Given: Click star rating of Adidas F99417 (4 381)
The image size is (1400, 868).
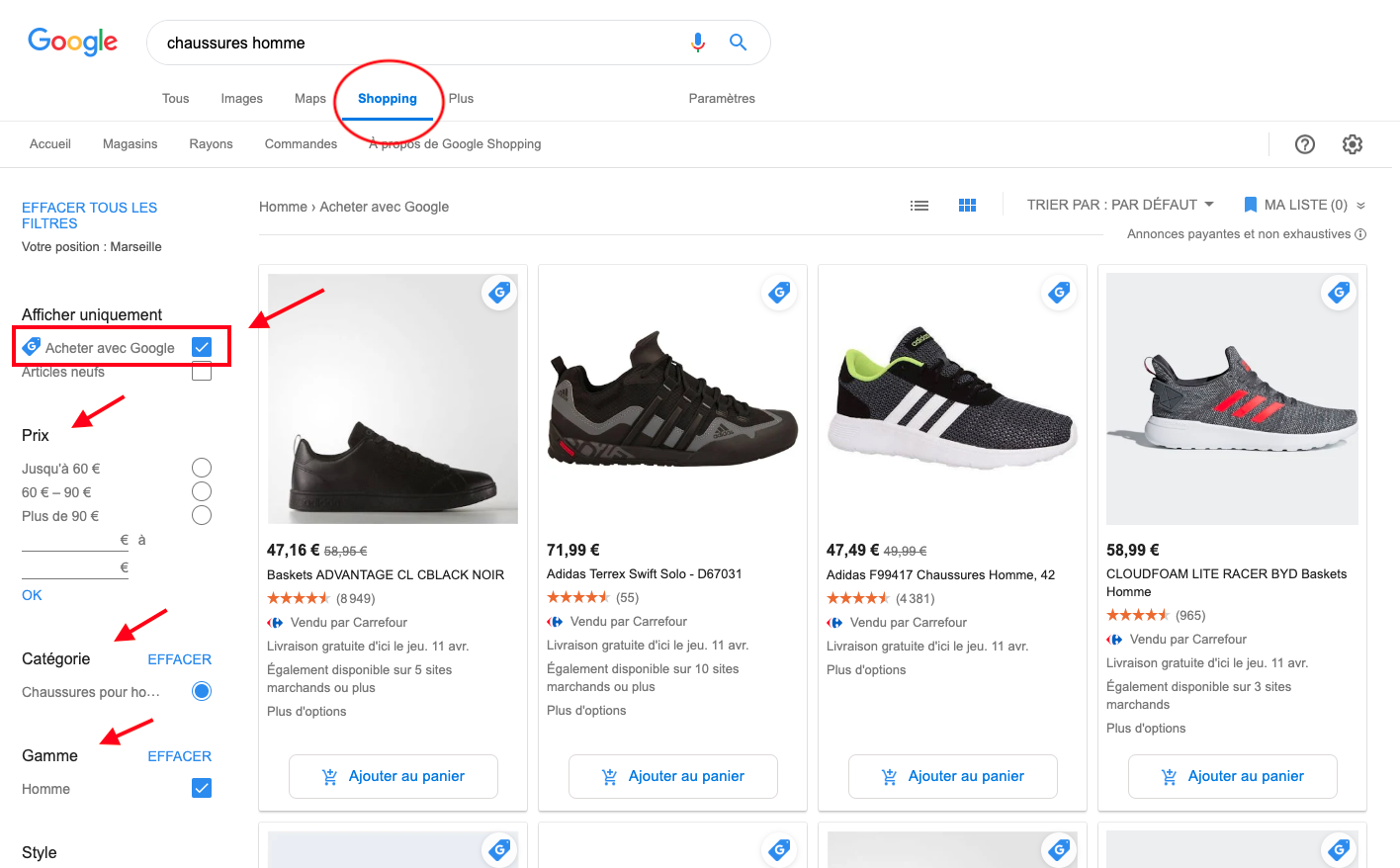Looking at the screenshot, I should (858, 598).
